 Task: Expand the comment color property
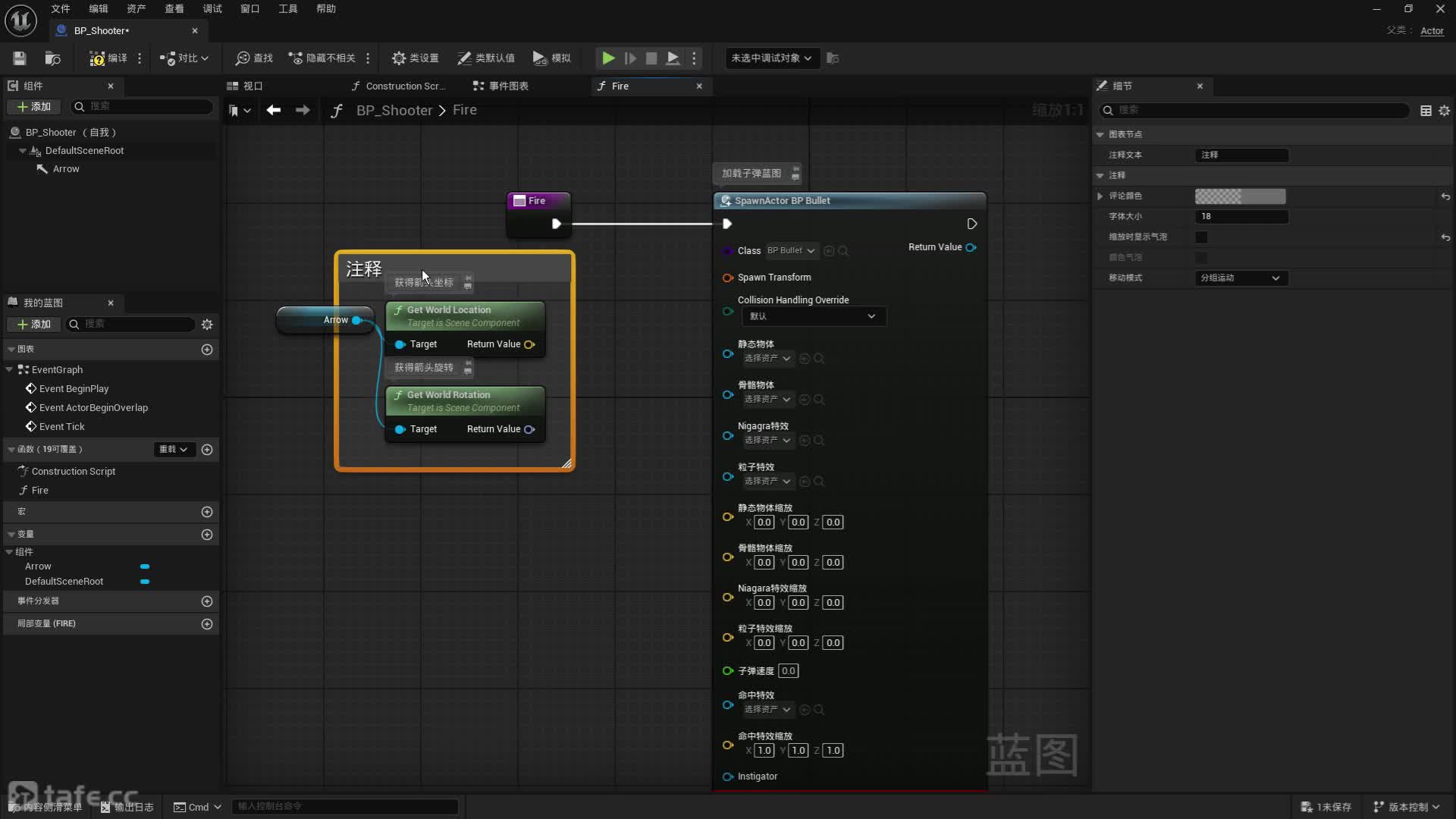click(1100, 196)
